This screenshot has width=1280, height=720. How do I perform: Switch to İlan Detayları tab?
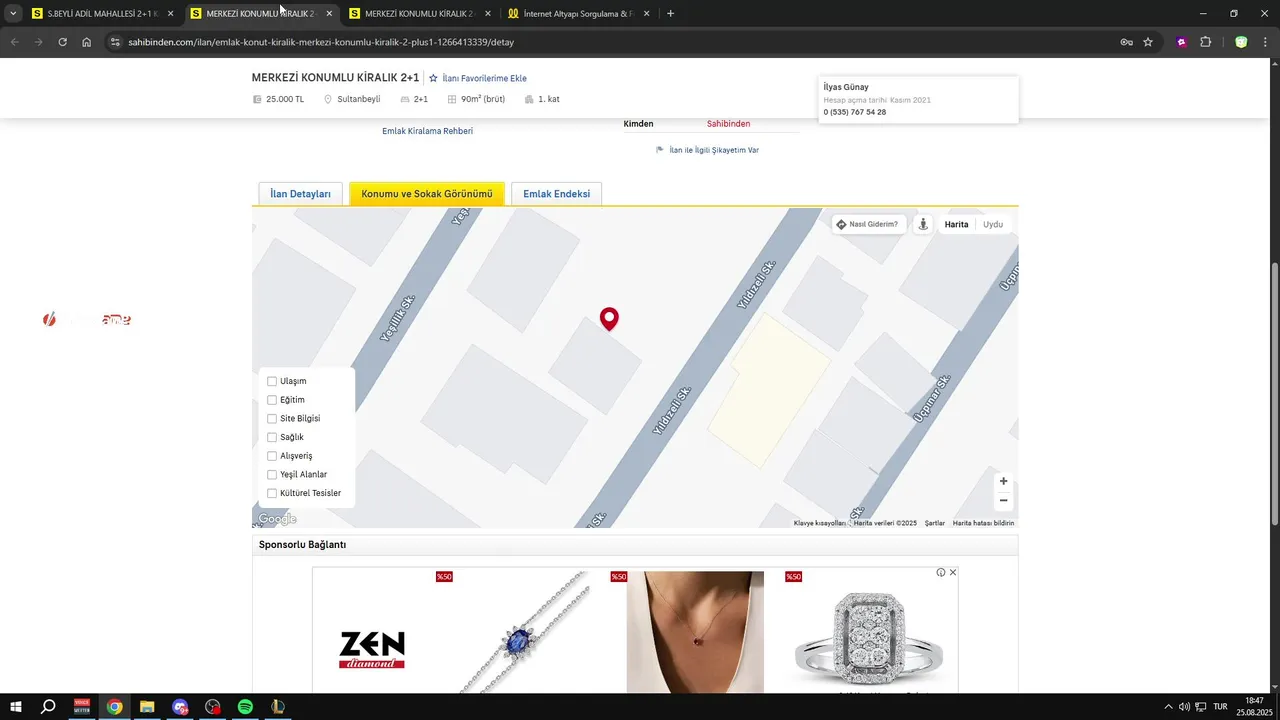[300, 194]
